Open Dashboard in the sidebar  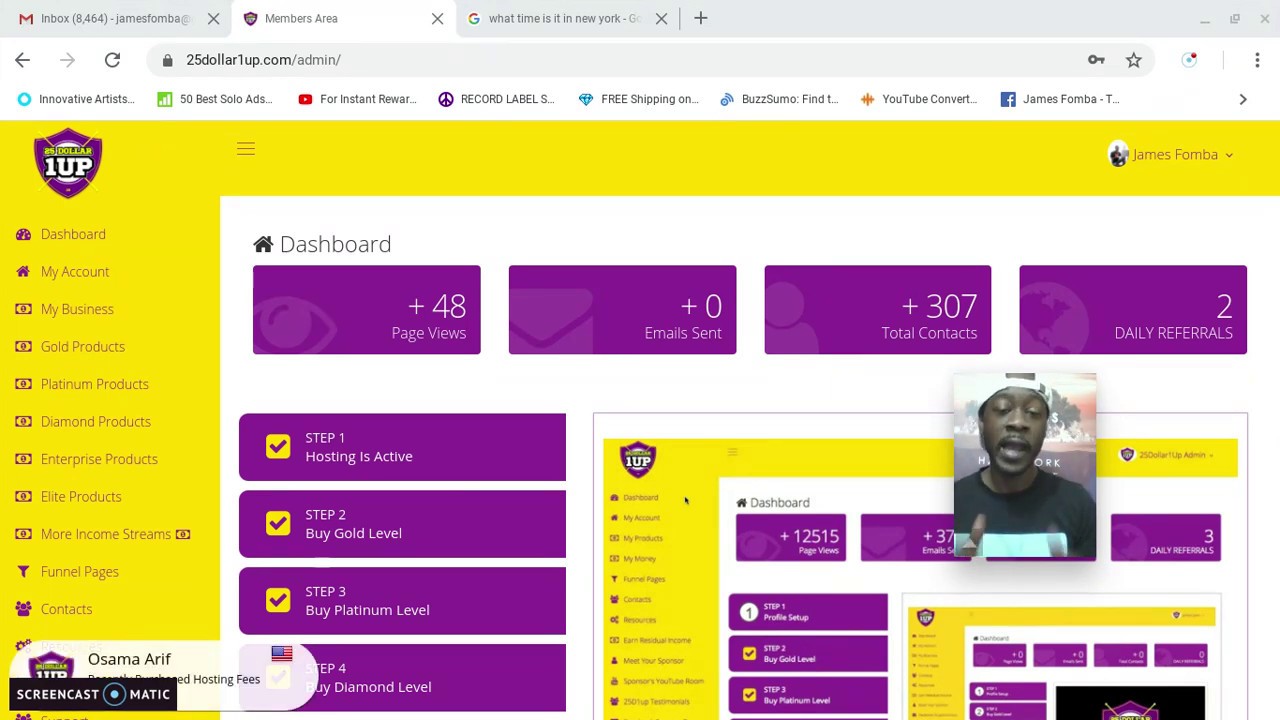coord(73,234)
